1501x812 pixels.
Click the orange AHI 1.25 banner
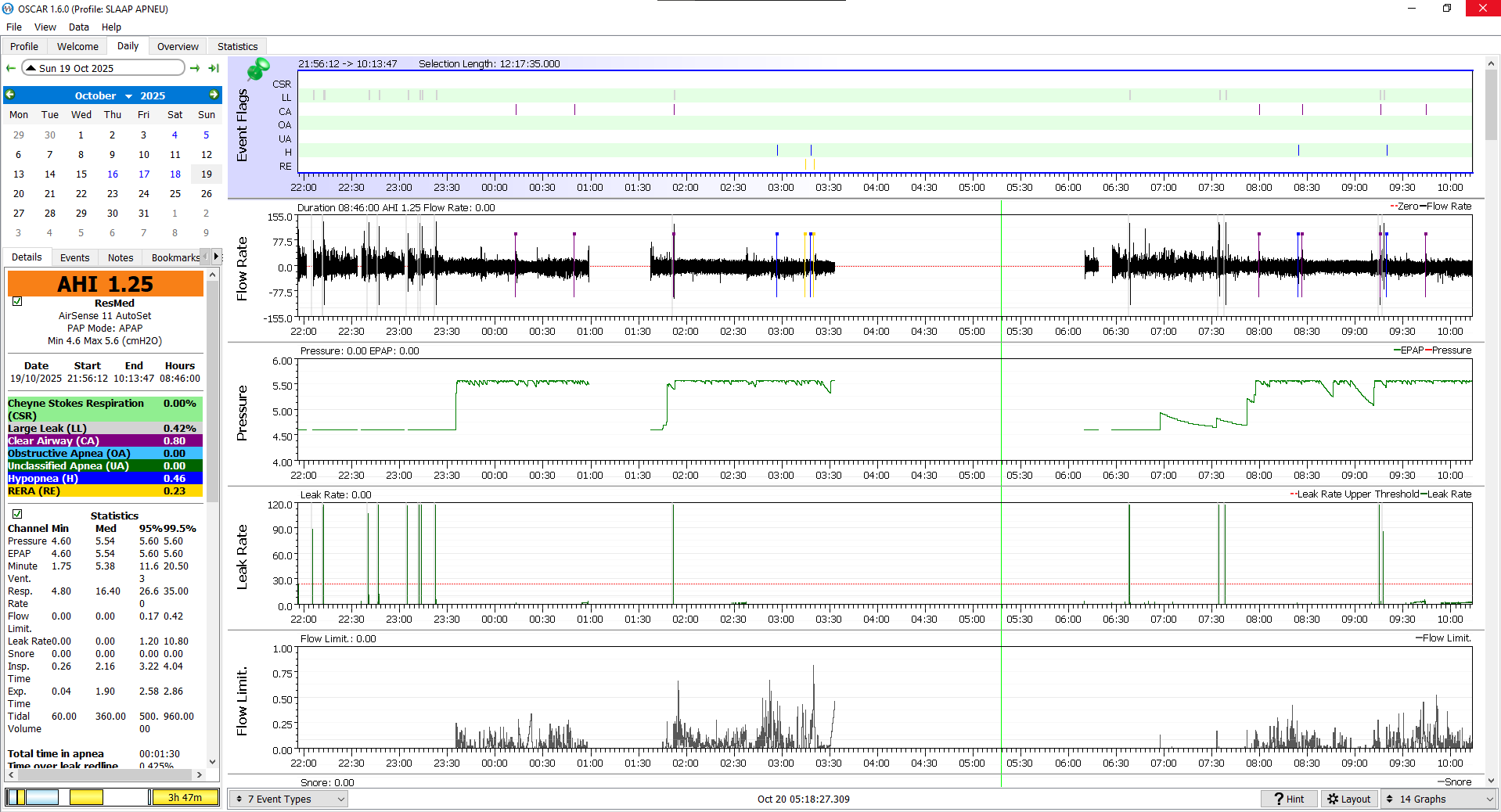(x=105, y=283)
